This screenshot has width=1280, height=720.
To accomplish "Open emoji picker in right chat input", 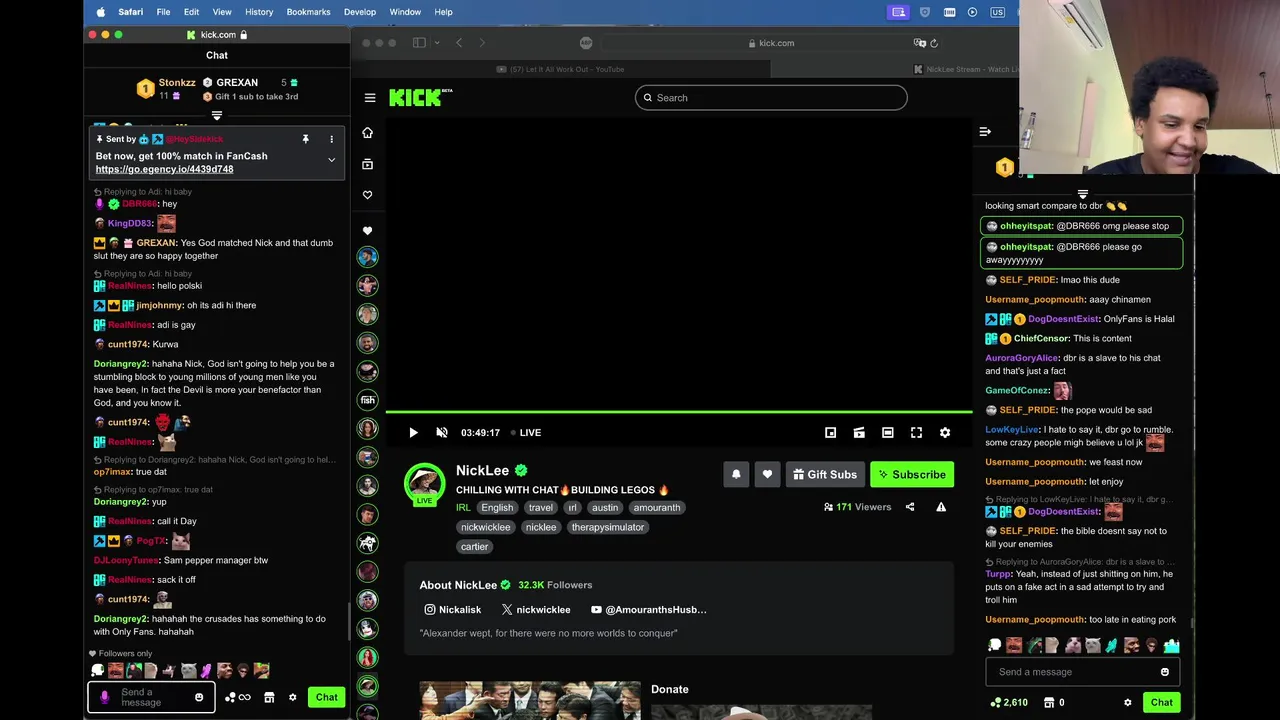I will coord(1165,672).
